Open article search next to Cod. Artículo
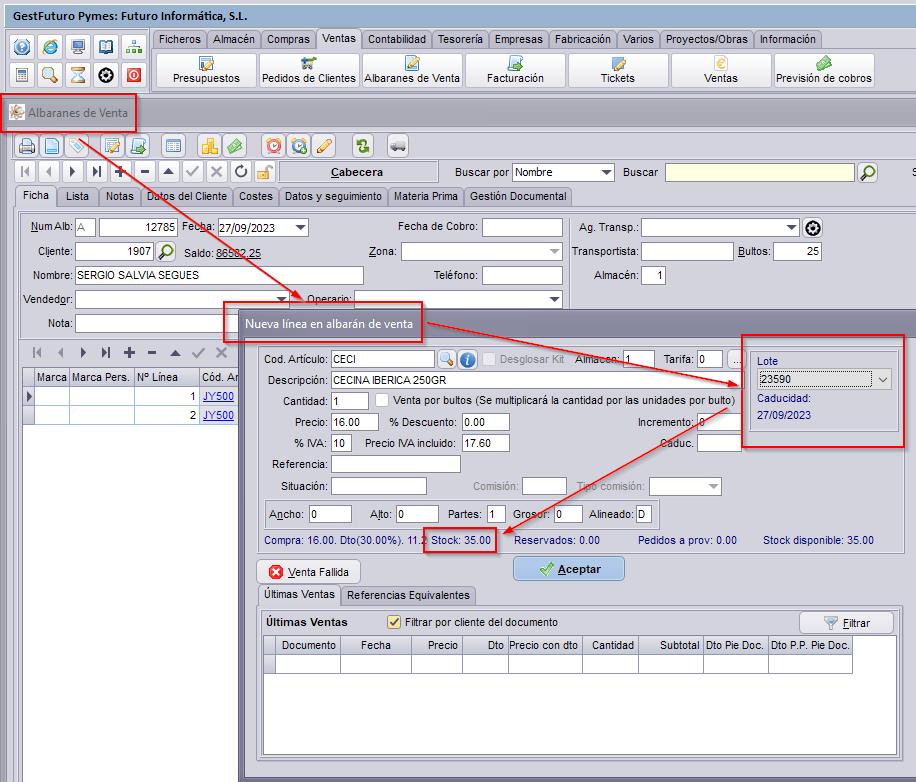This screenshot has width=916, height=782. 447,359
